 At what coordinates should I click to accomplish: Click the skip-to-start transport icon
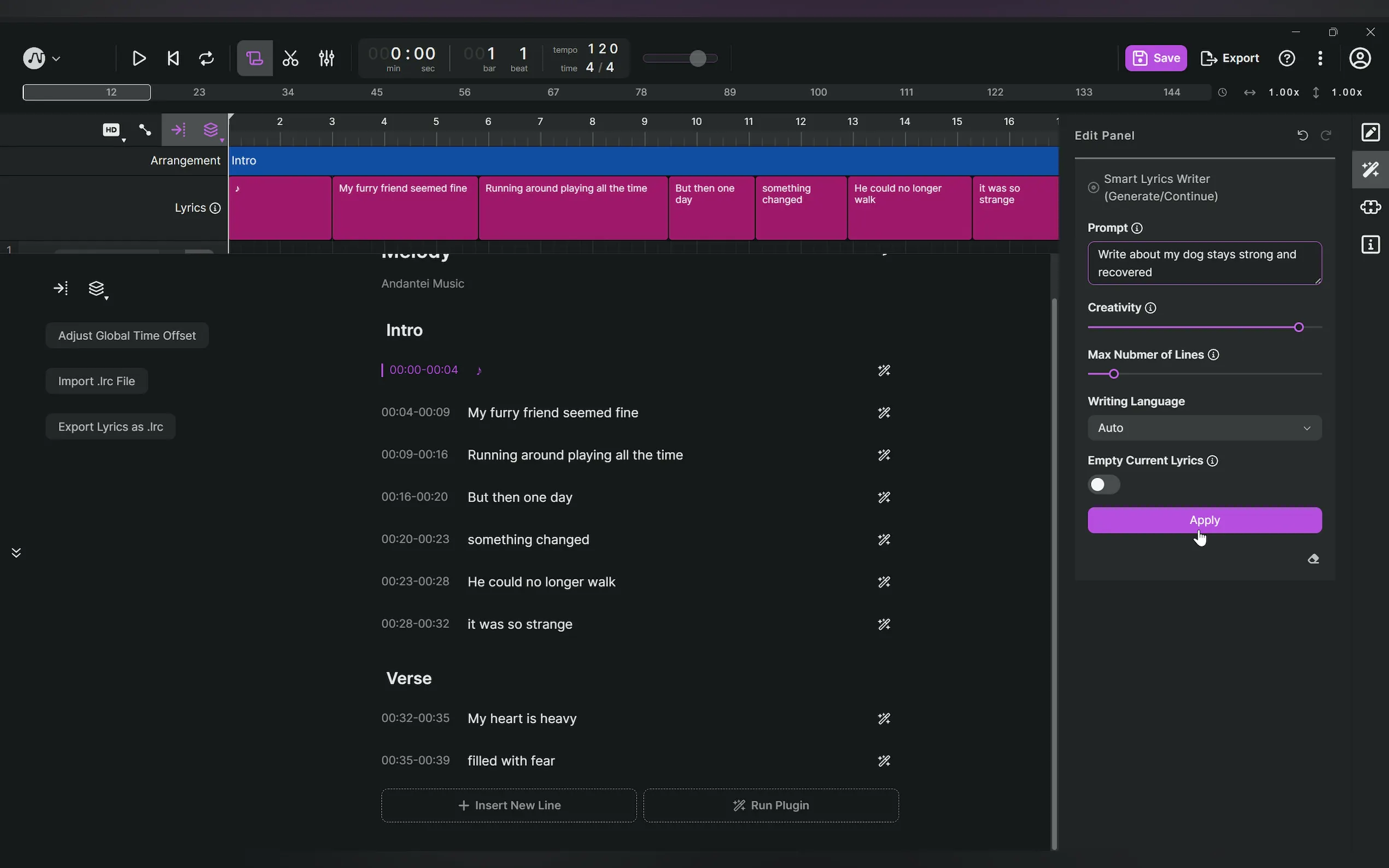click(x=173, y=58)
